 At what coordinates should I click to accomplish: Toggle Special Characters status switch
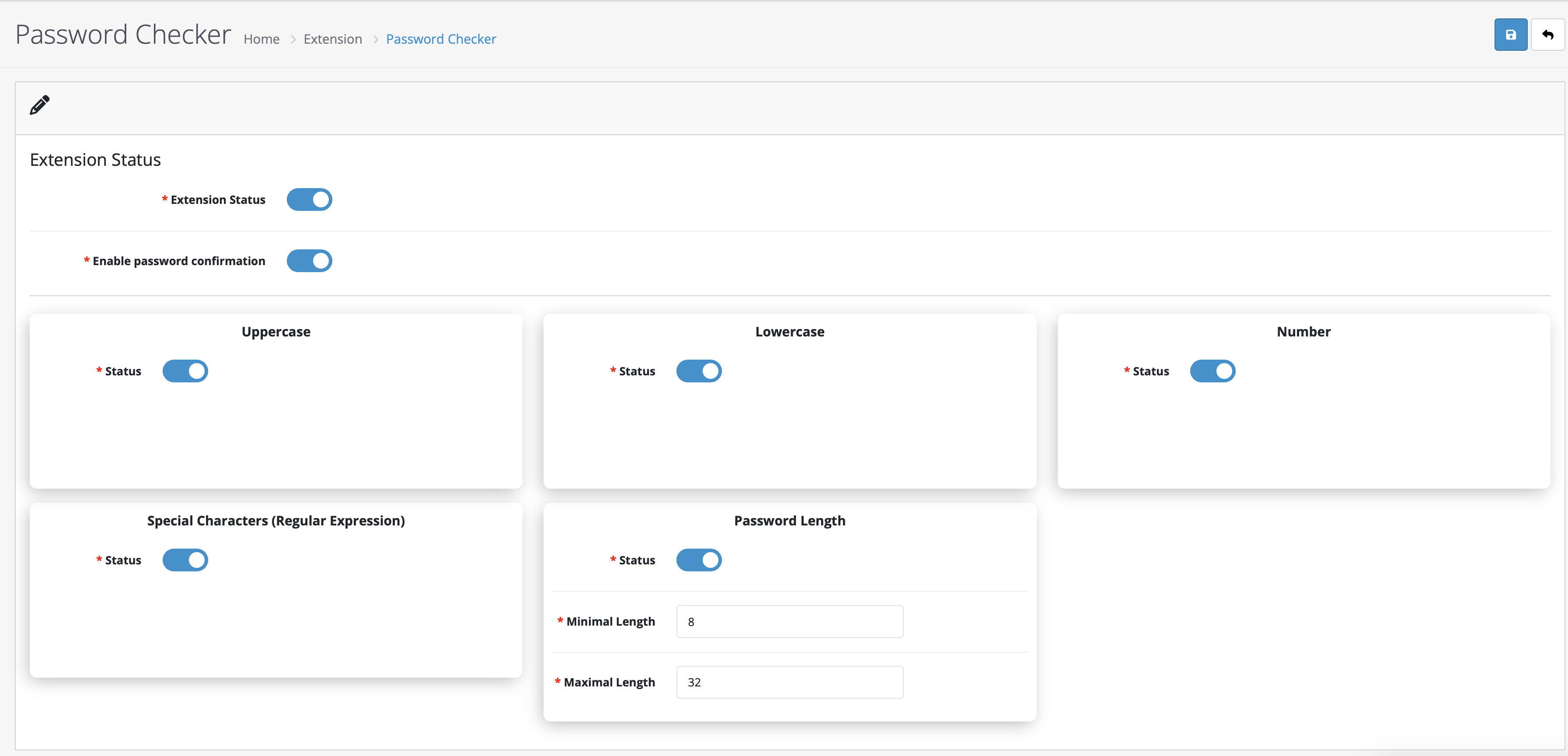coord(185,560)
